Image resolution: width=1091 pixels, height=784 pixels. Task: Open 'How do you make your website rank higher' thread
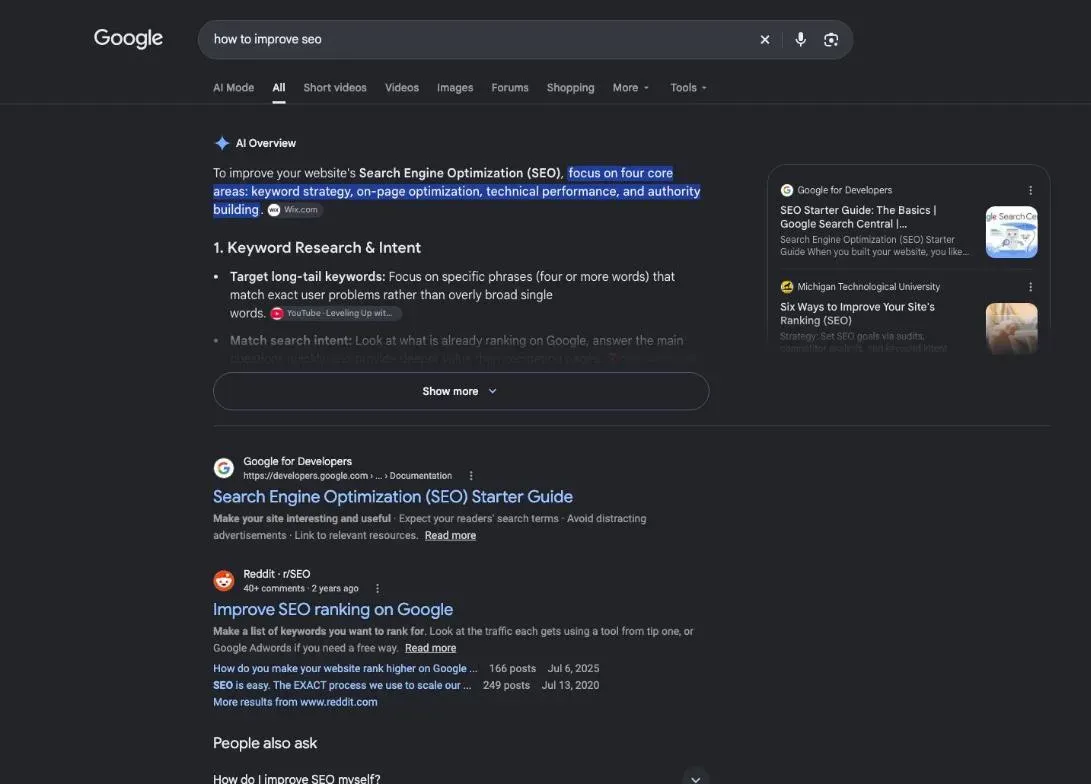click(x=345, y=669)
